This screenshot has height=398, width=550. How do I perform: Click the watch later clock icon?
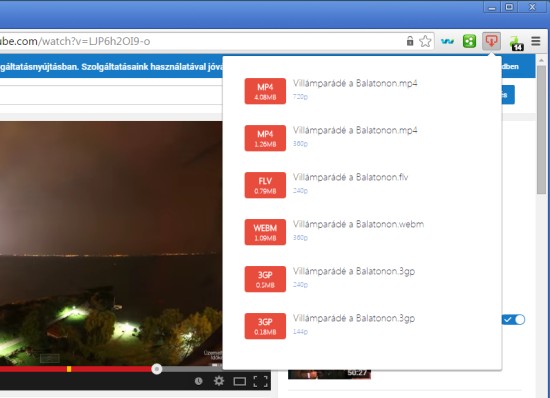[x=199, y=381]
